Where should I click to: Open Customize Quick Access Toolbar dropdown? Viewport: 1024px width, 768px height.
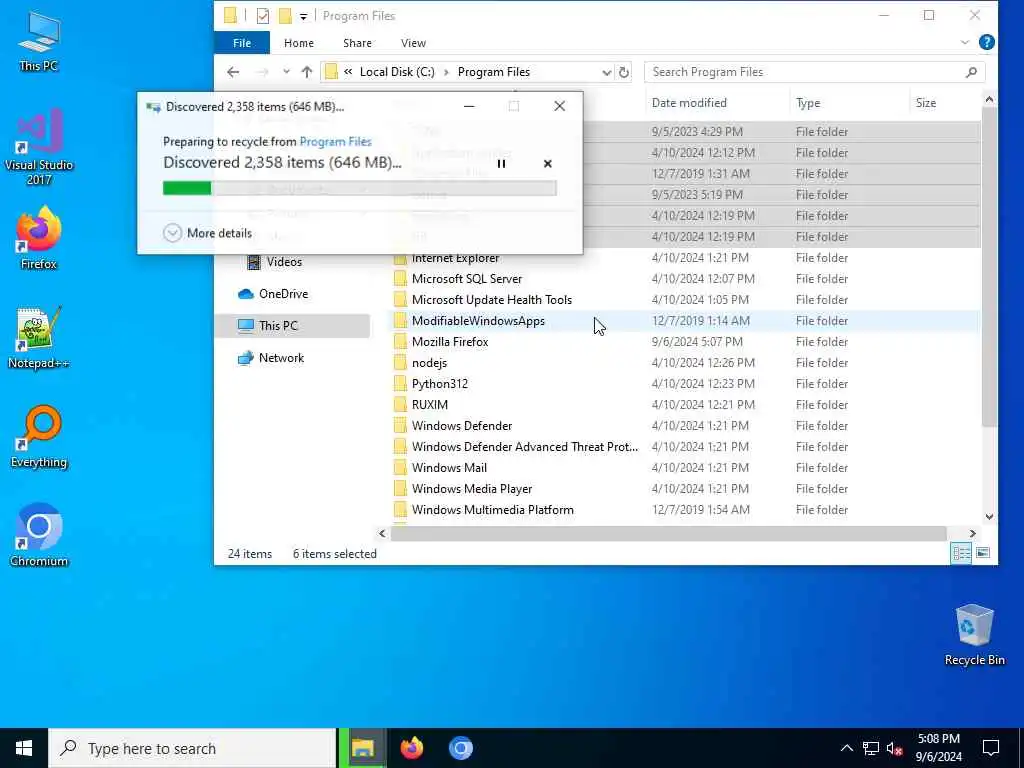click(x=303, y=16)
